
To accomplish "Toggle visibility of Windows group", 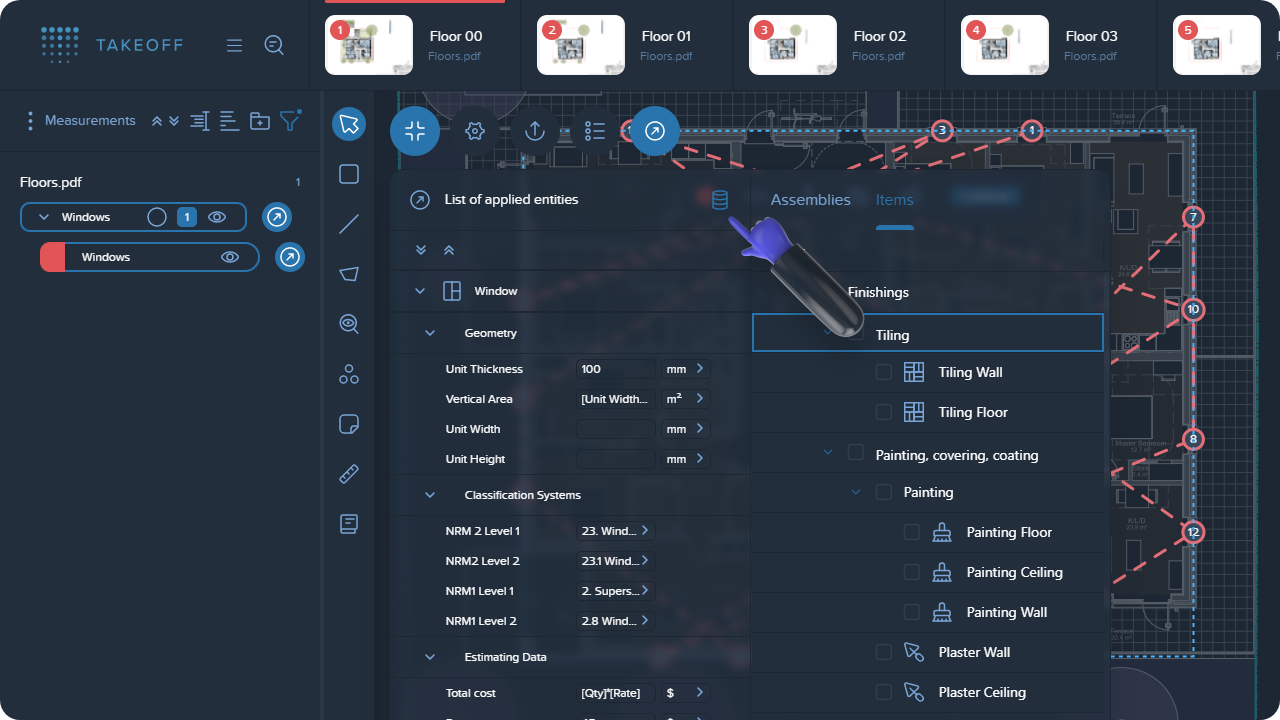I will 216,217.
